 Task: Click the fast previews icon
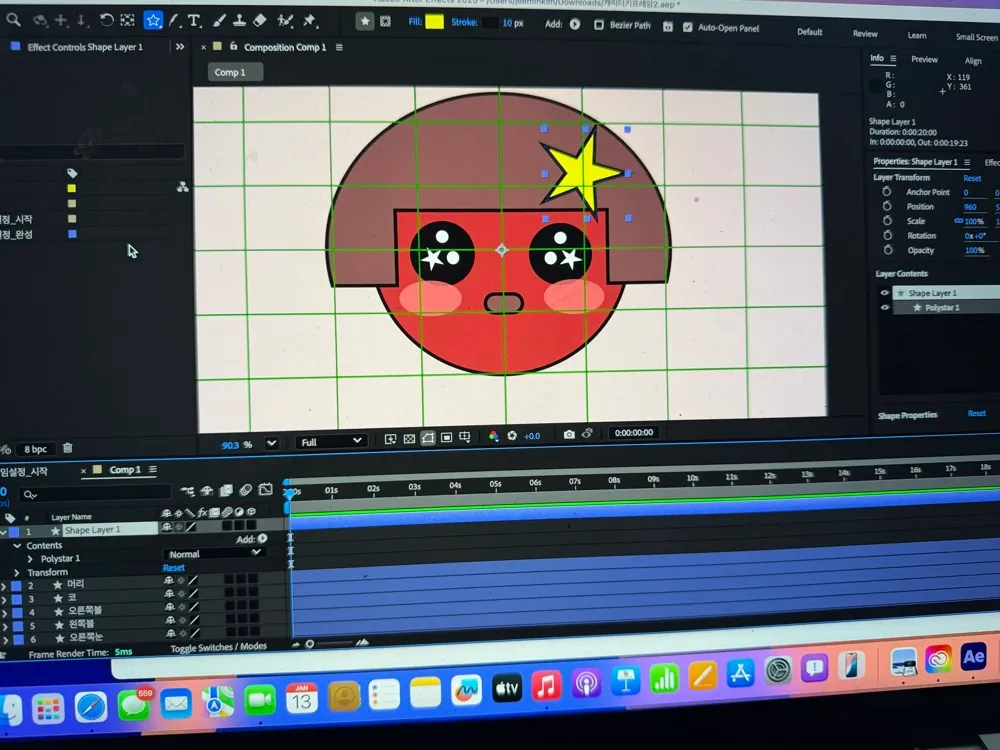click(x=390, y=439)
